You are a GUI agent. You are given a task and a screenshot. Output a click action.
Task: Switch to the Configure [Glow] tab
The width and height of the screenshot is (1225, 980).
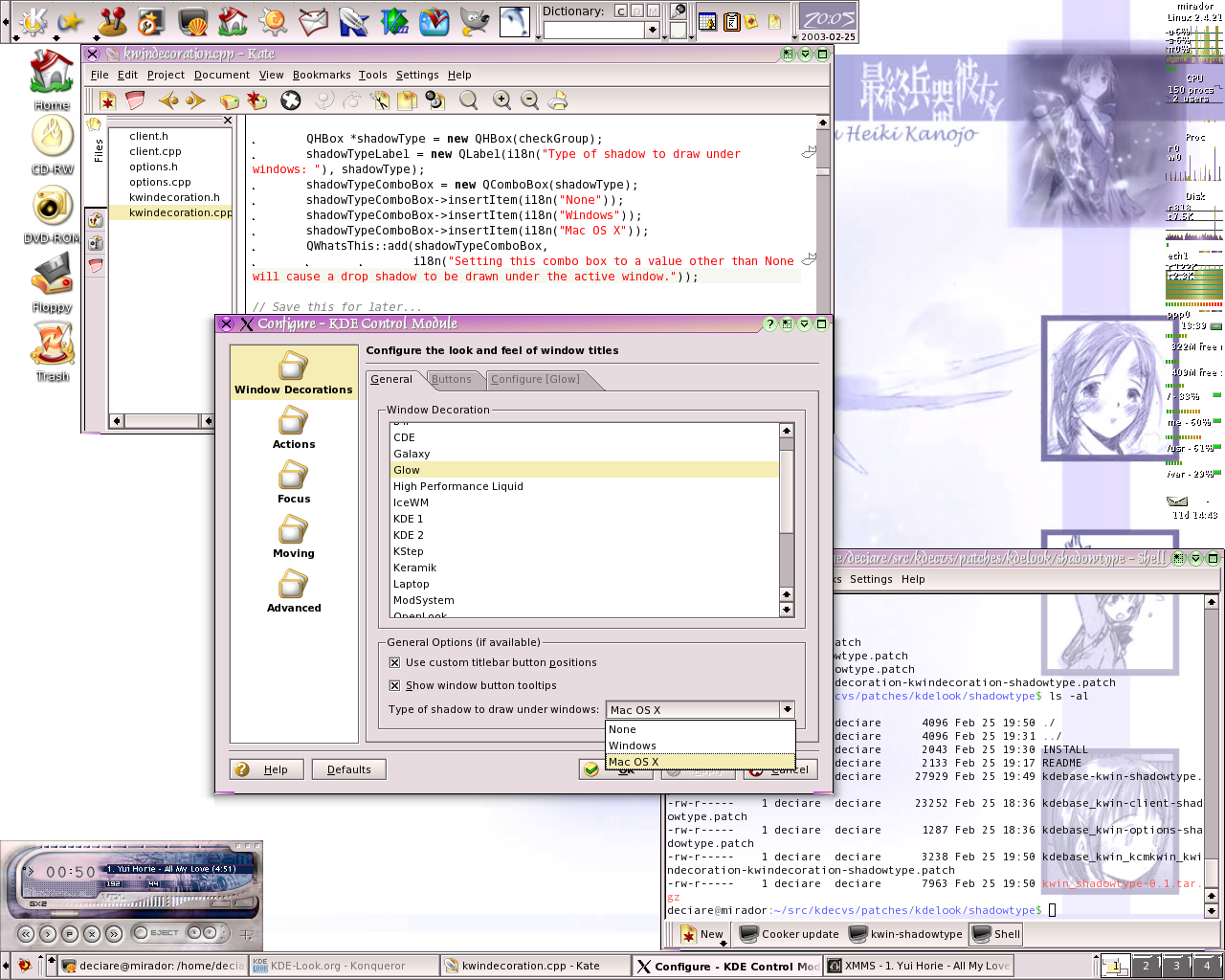click(535, 379)
